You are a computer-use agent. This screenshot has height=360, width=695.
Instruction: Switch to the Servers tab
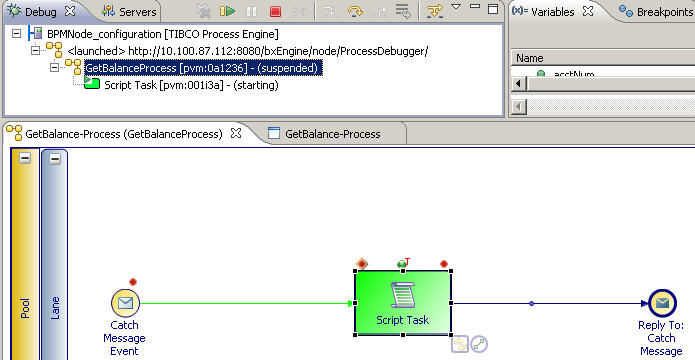point(129,12)
